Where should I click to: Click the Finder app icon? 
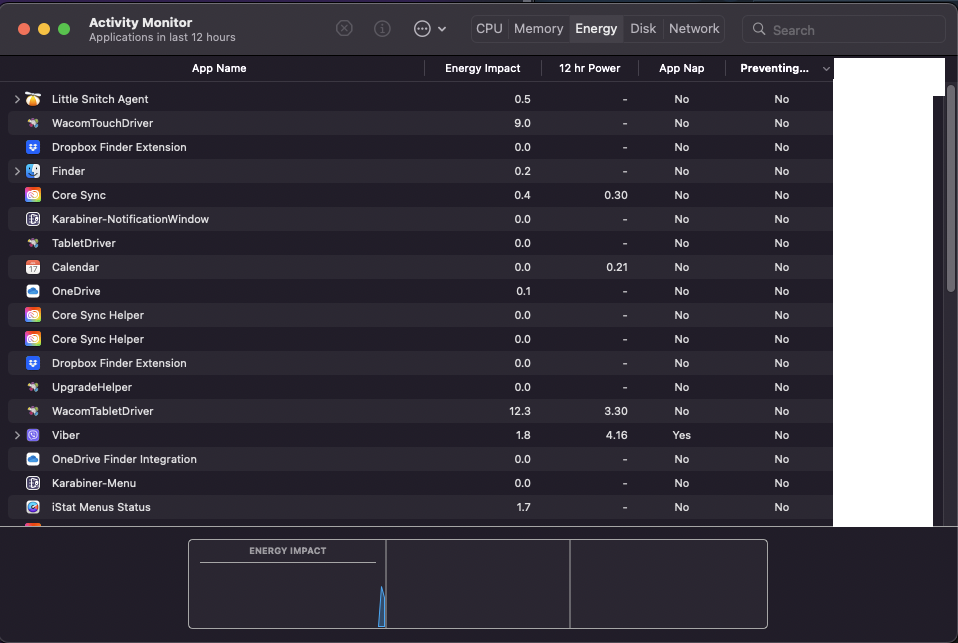pyautogui.click(x=33, y=171)
